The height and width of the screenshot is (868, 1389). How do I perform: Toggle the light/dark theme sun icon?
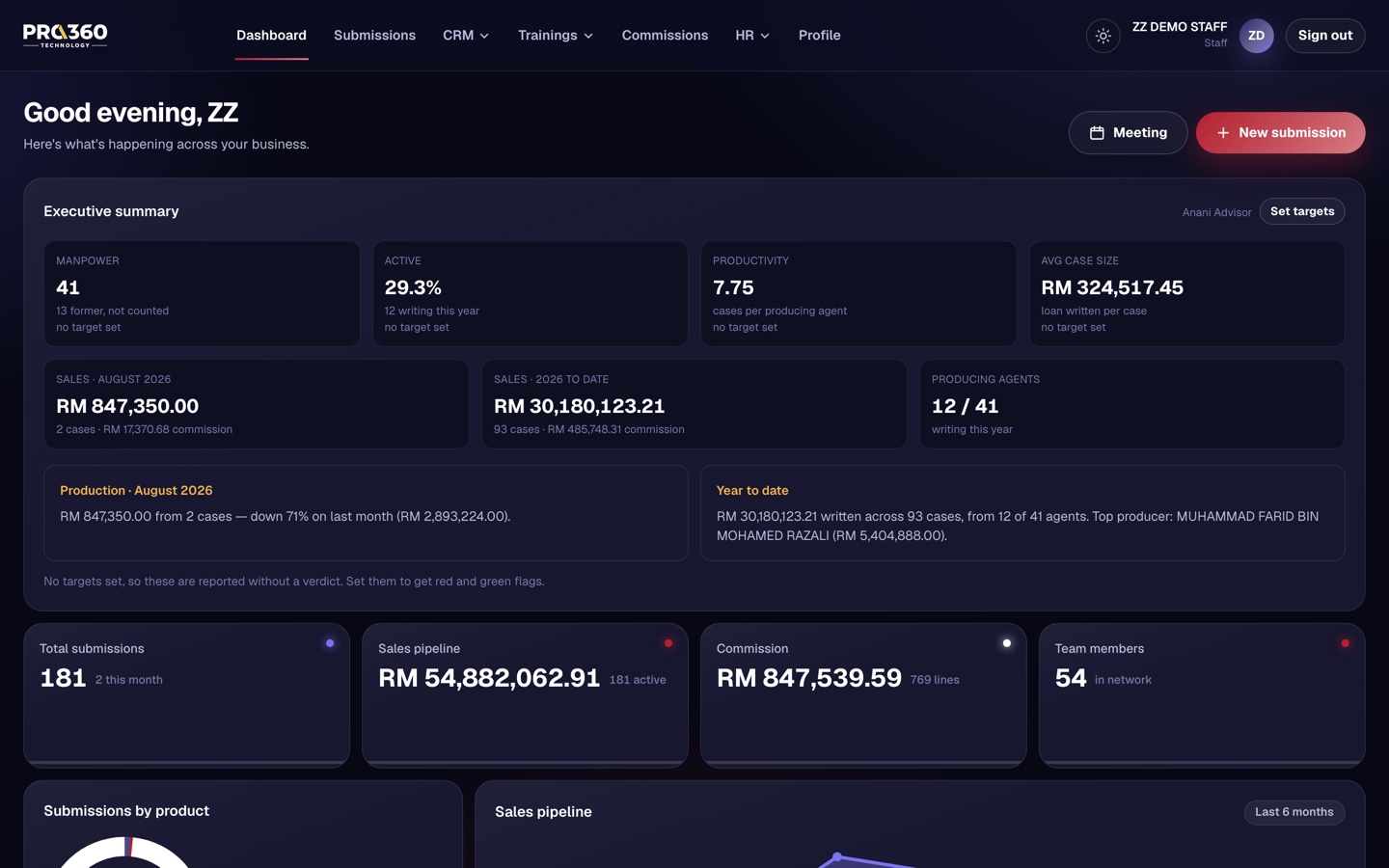pos(1103,36)
